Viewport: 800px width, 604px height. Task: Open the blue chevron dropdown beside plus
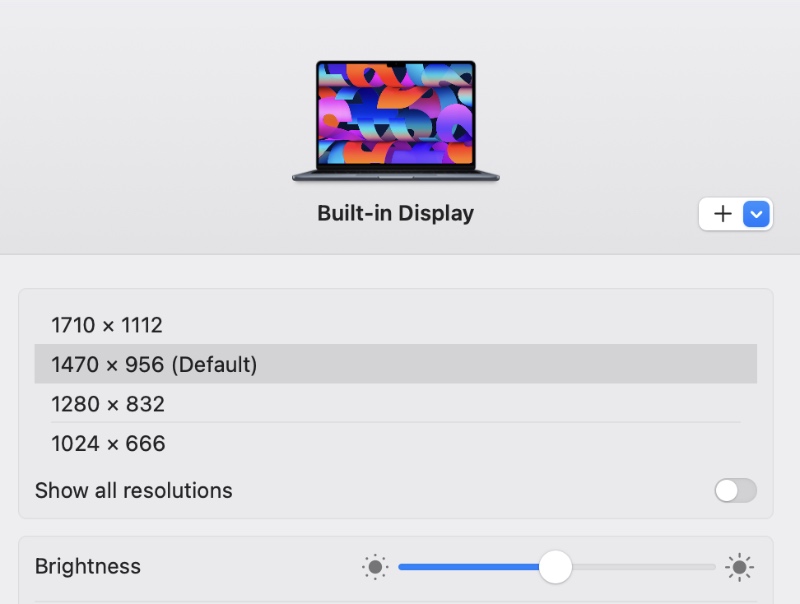pos(757,214)
